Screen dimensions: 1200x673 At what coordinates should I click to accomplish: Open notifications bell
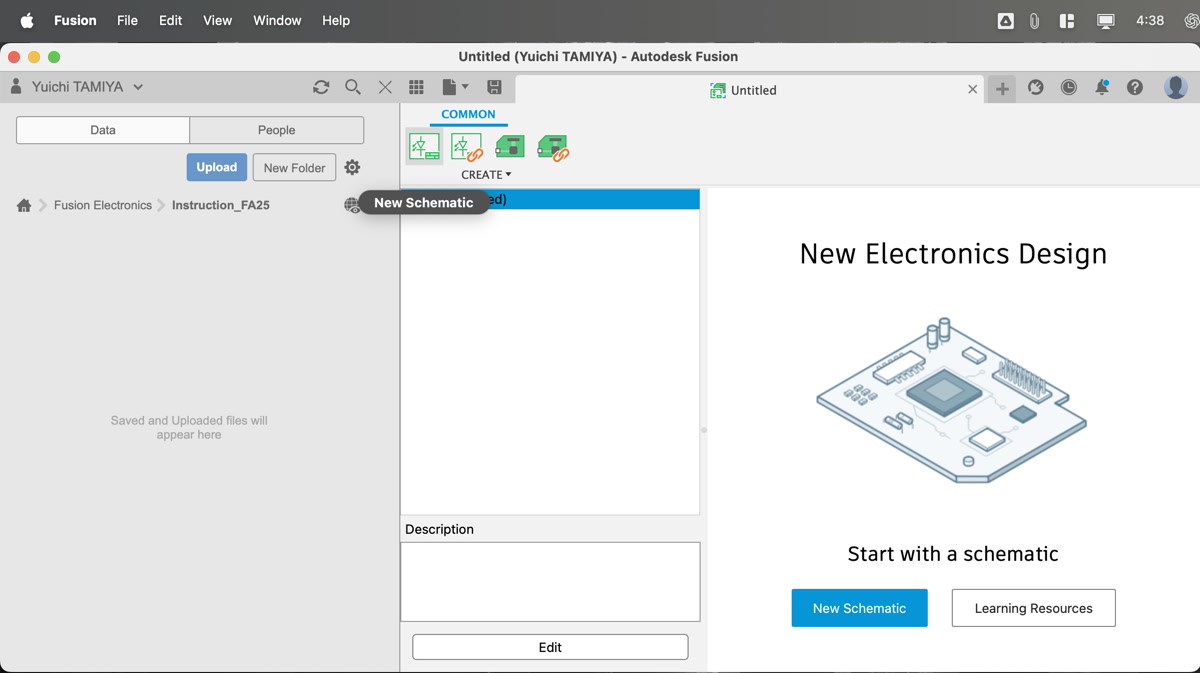coord(1102,87)
